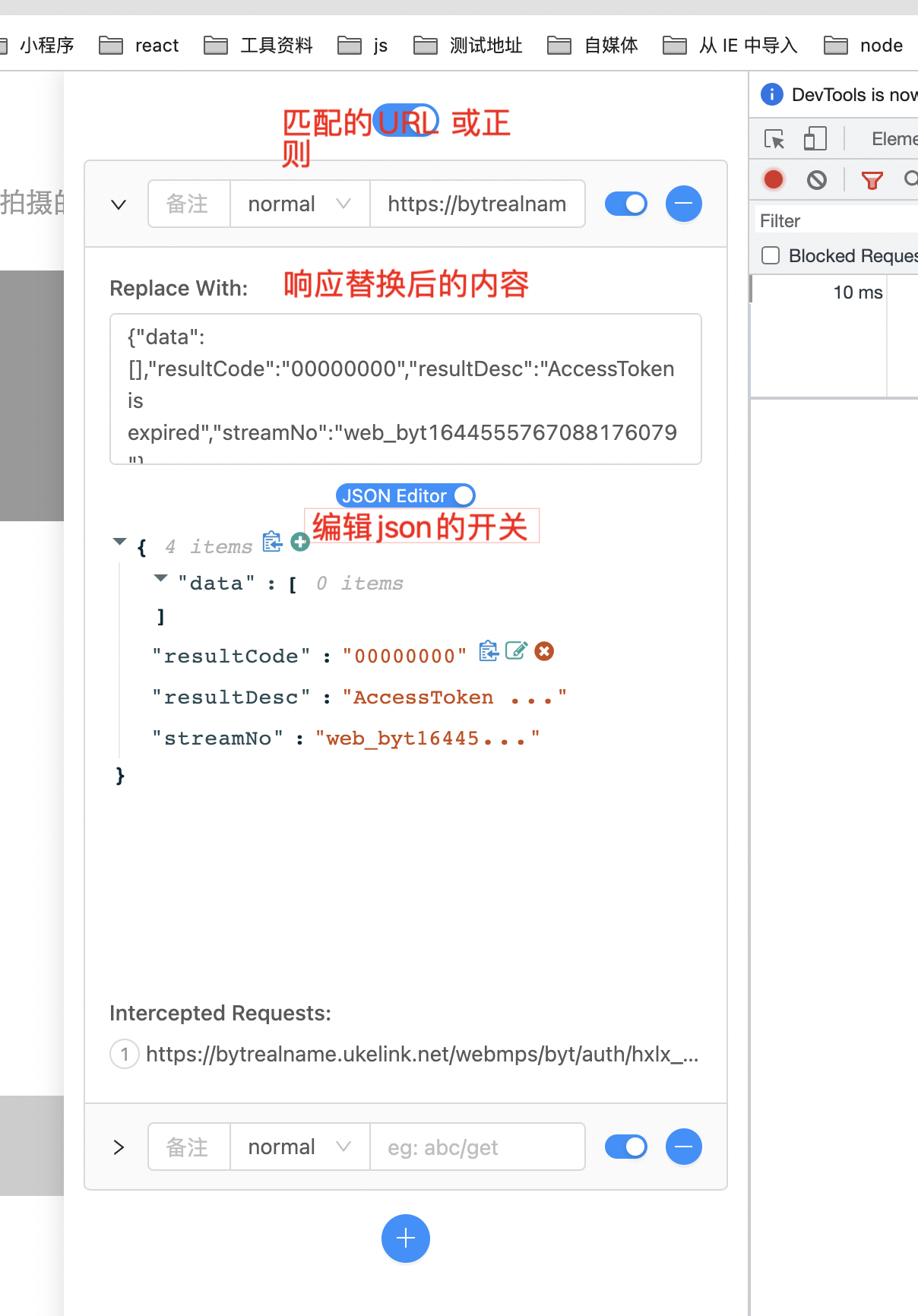Click the red filter funnel icon

(872, 179)
